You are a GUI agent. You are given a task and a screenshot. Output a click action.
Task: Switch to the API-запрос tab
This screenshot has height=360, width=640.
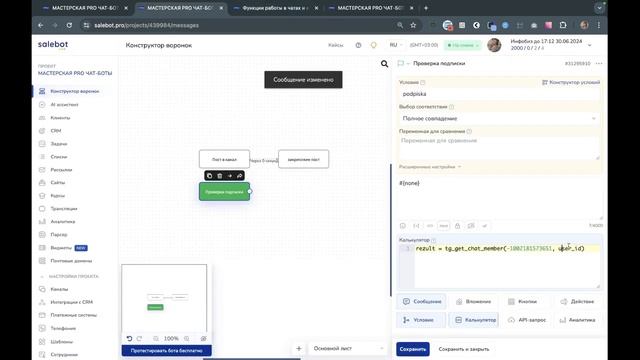point(527,320)
